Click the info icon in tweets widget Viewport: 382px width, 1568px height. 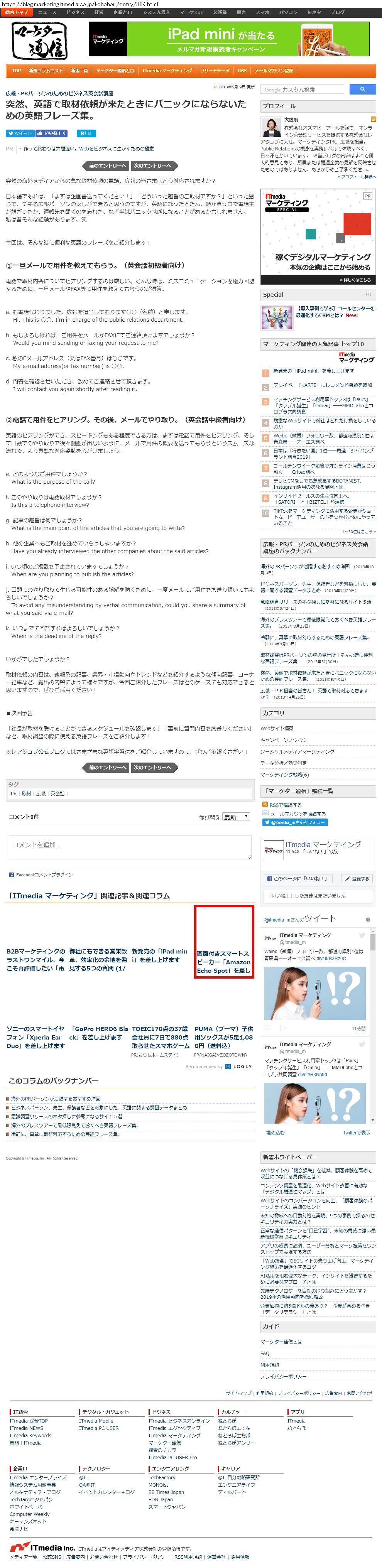367,919
